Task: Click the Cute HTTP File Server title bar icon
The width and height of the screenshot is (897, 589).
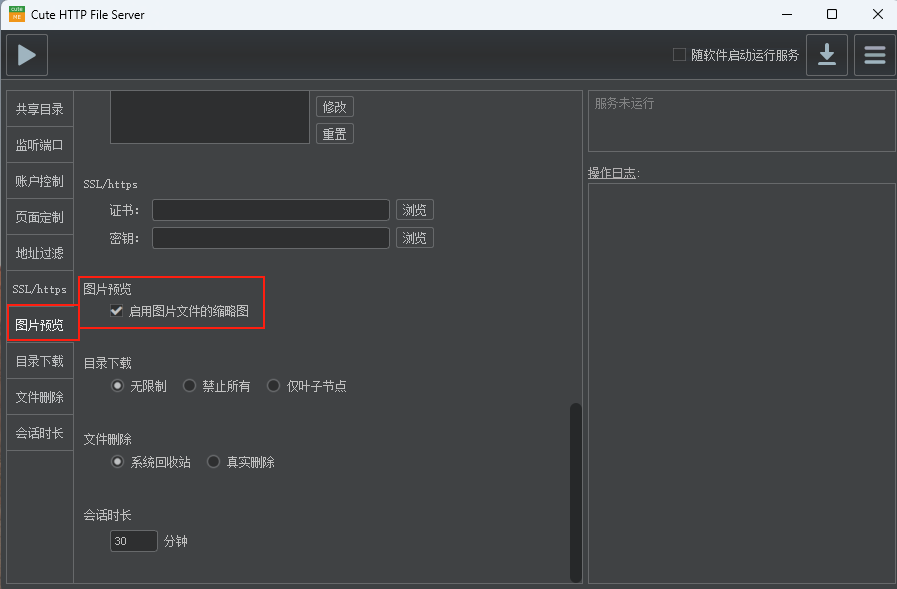Action: 14,14
